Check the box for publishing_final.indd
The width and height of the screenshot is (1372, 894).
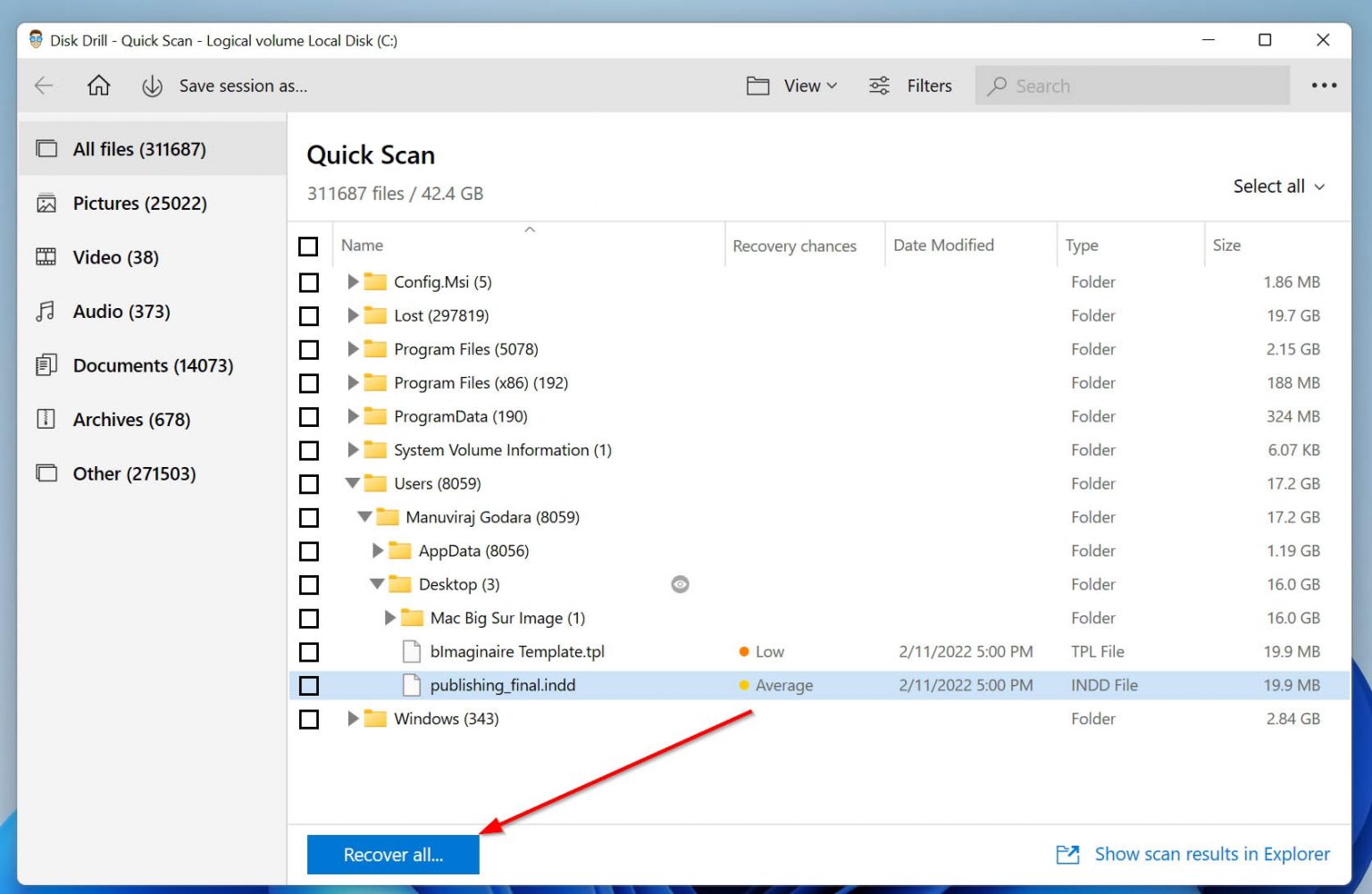(x=309, y=686)
